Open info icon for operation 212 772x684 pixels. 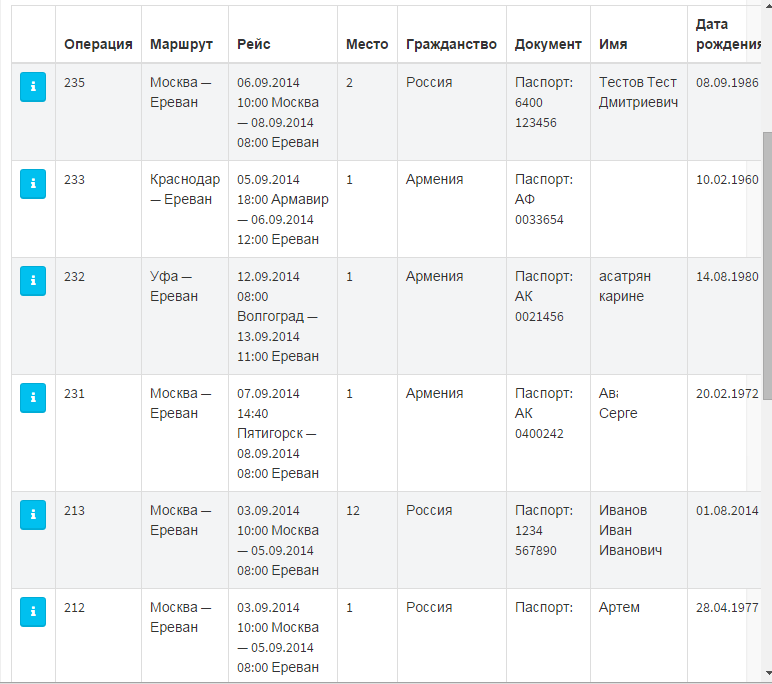(33, 612)
